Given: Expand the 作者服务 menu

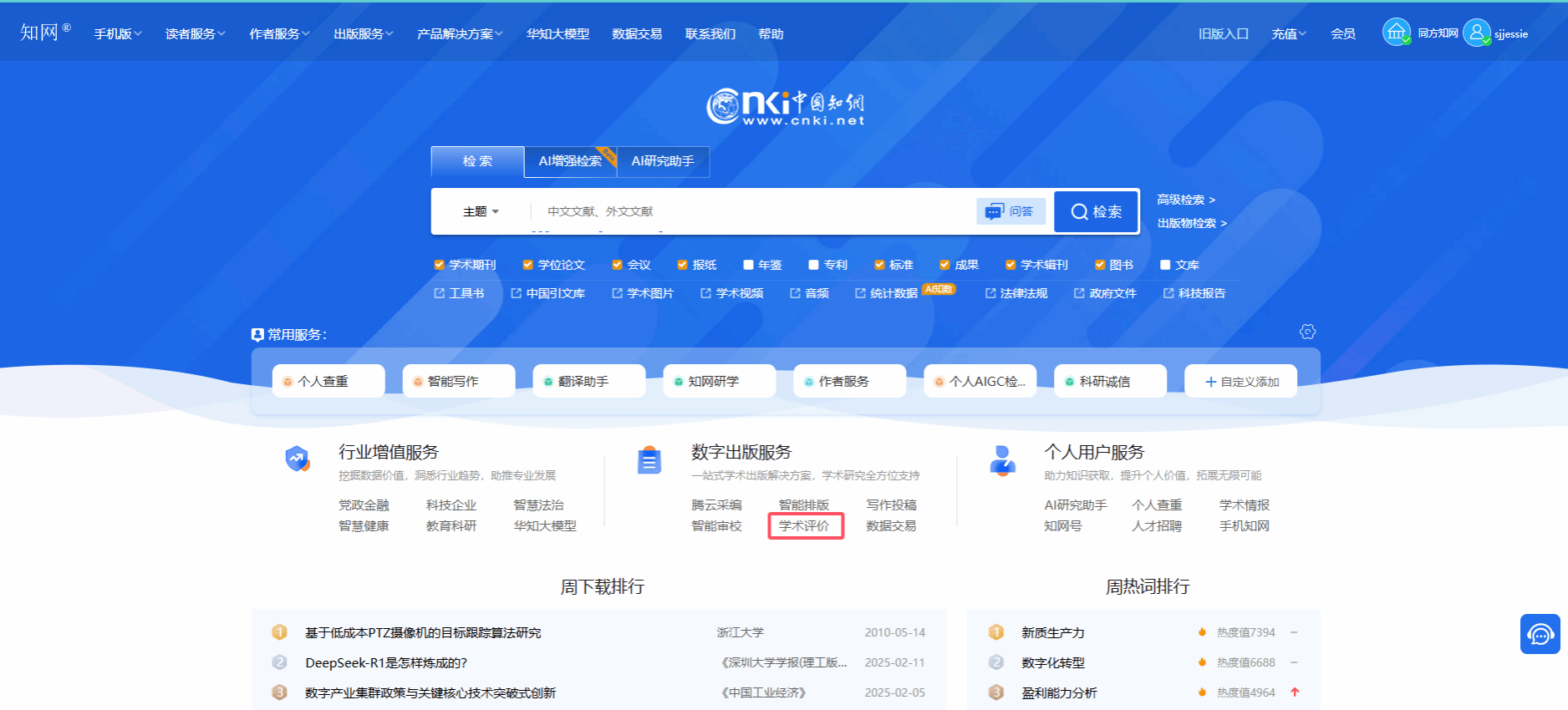Looking at the screenshot, I should click(280, 33).
